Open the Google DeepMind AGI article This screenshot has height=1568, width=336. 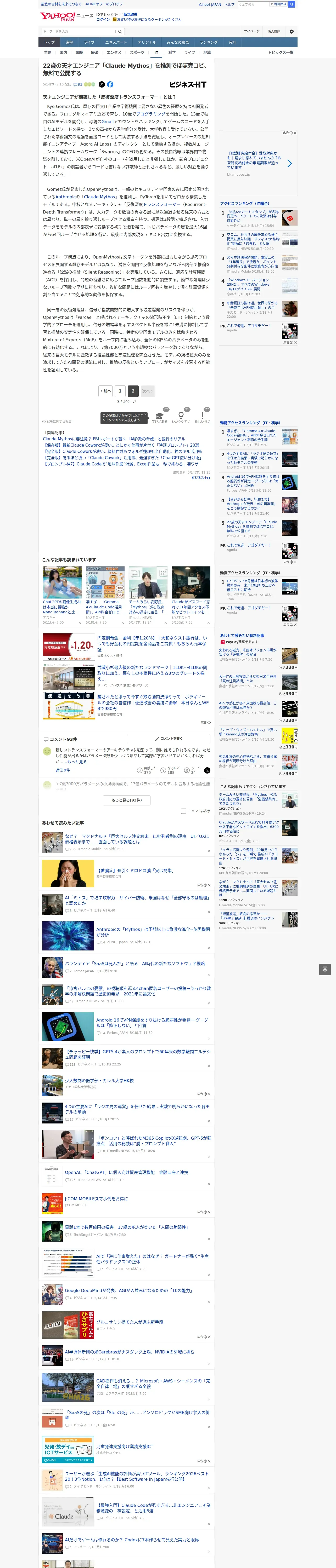tap(129, 1290)
